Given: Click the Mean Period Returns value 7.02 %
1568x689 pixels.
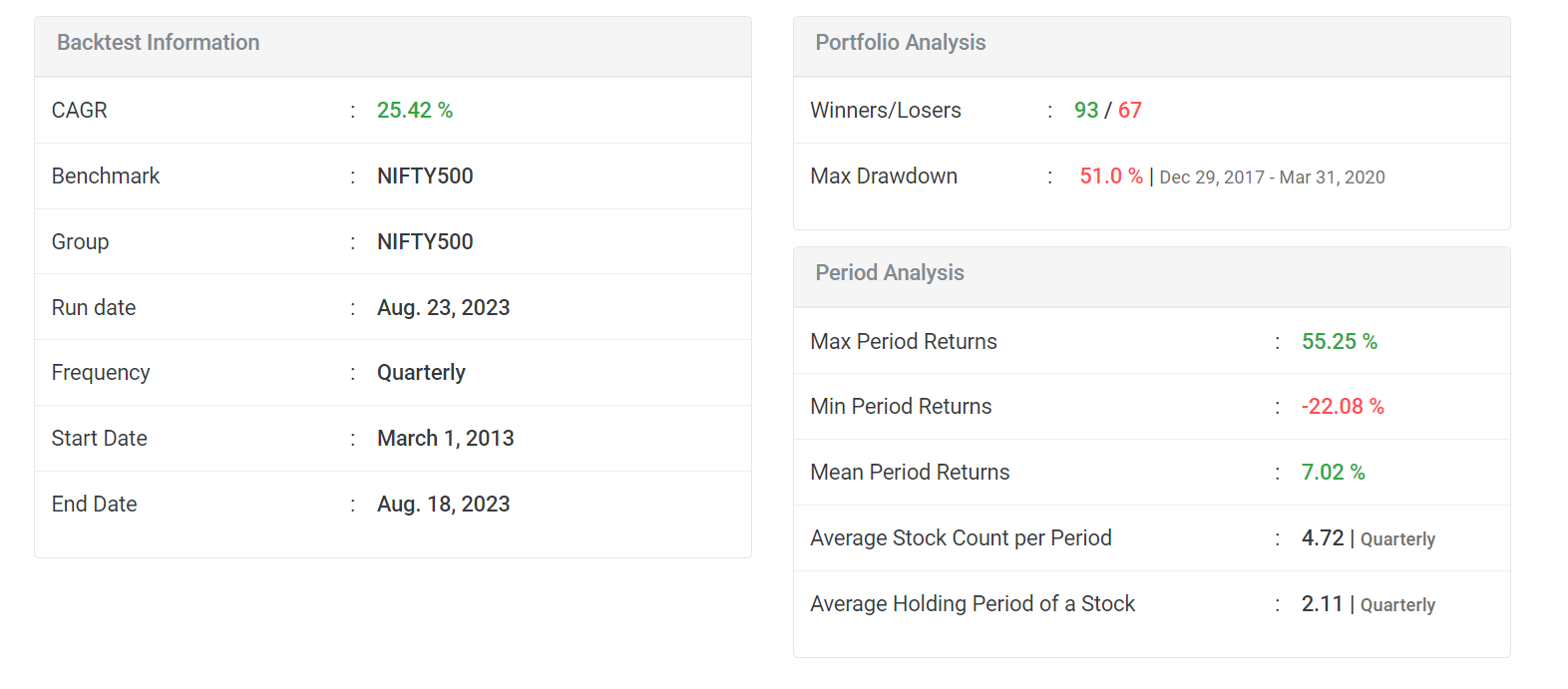Looking at the screenshot, I should pyautogui.click(x=1333, y=473).
